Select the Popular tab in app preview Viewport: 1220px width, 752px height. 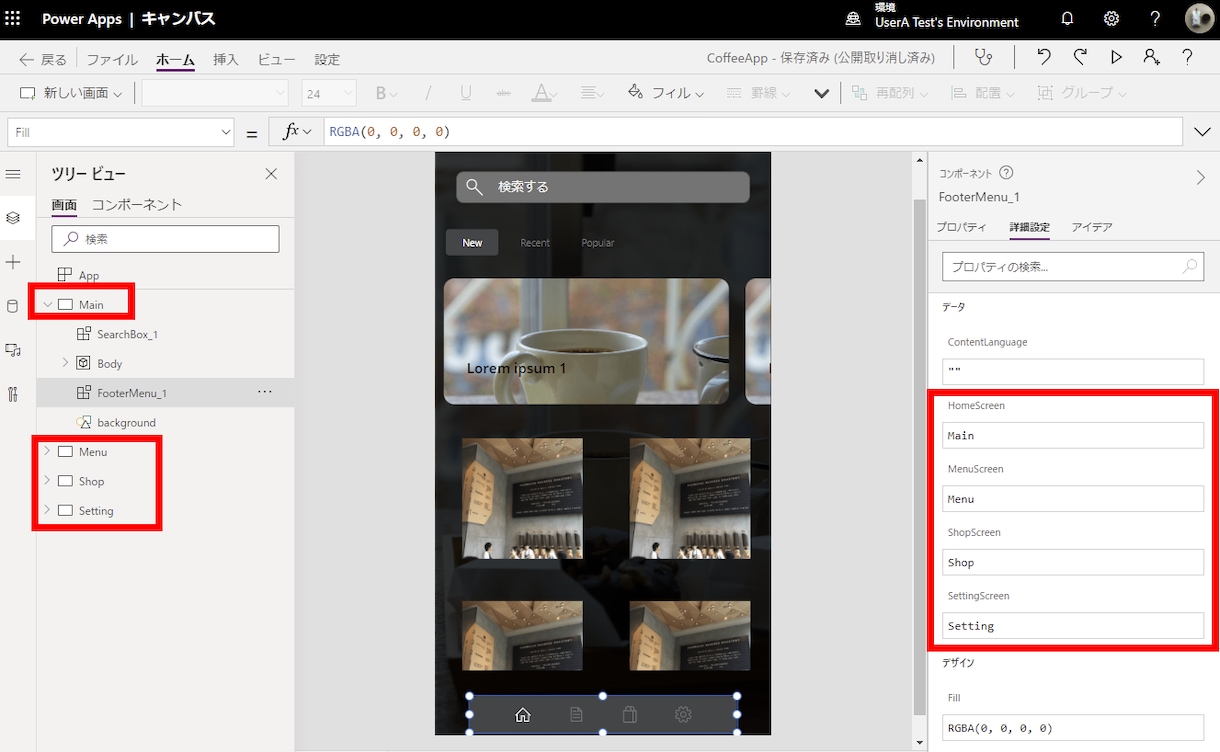(598, 243)
